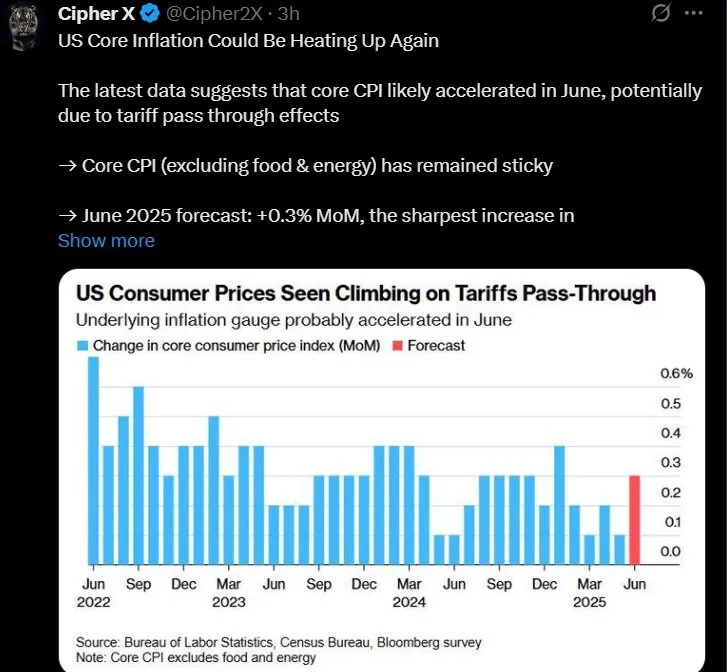
Task: Click the chart note about Core CPI exclusions
Action: click(196, 657)
